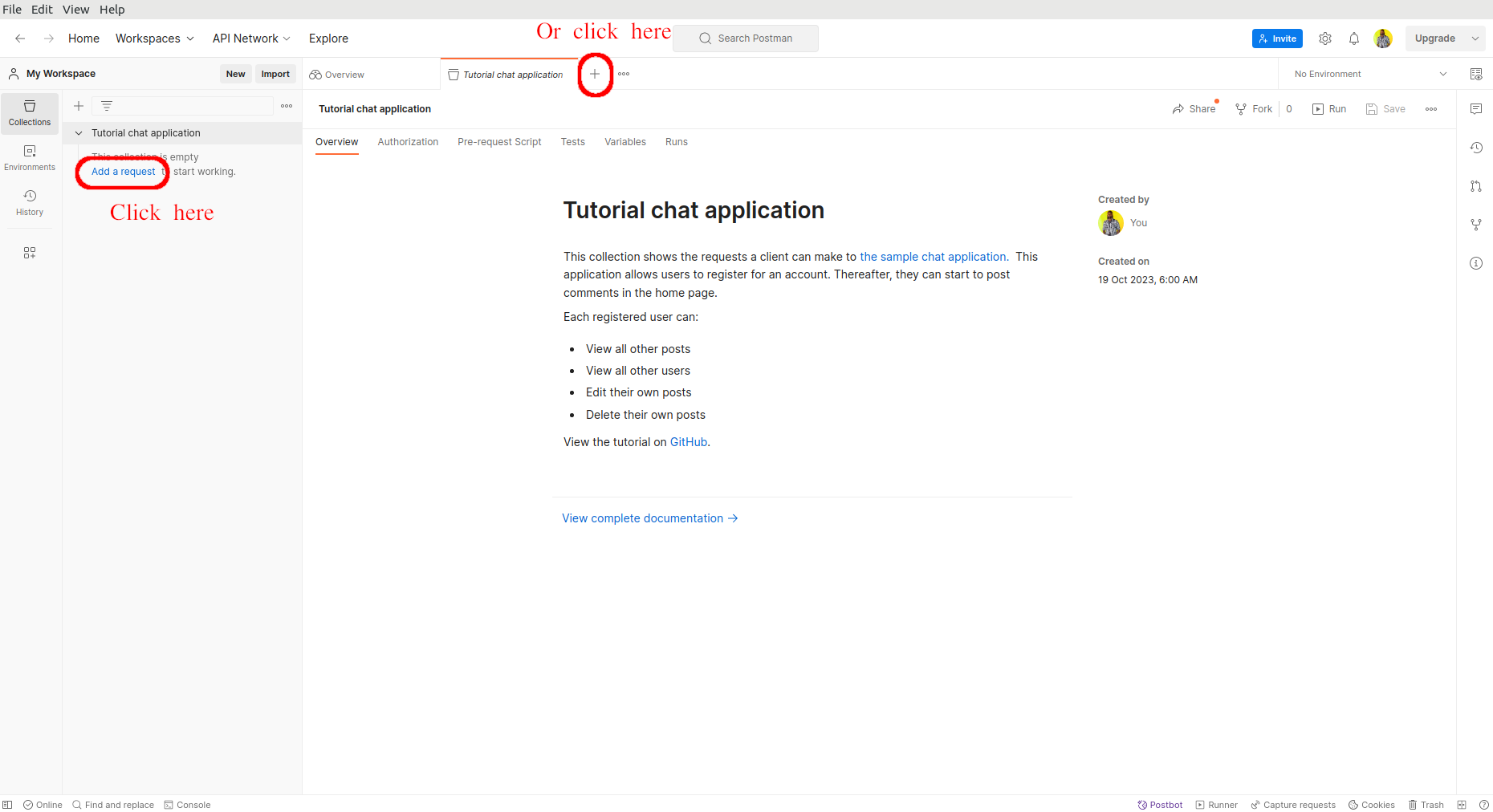
Task: Share the collection
Action: pyautogui.click(x=1194, y=109)
